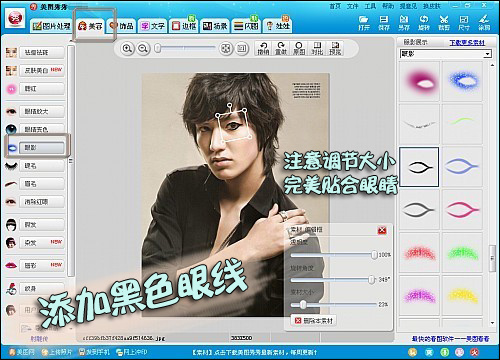Click the rotate (旋转) icon in top toolbar

coord(424,23)
